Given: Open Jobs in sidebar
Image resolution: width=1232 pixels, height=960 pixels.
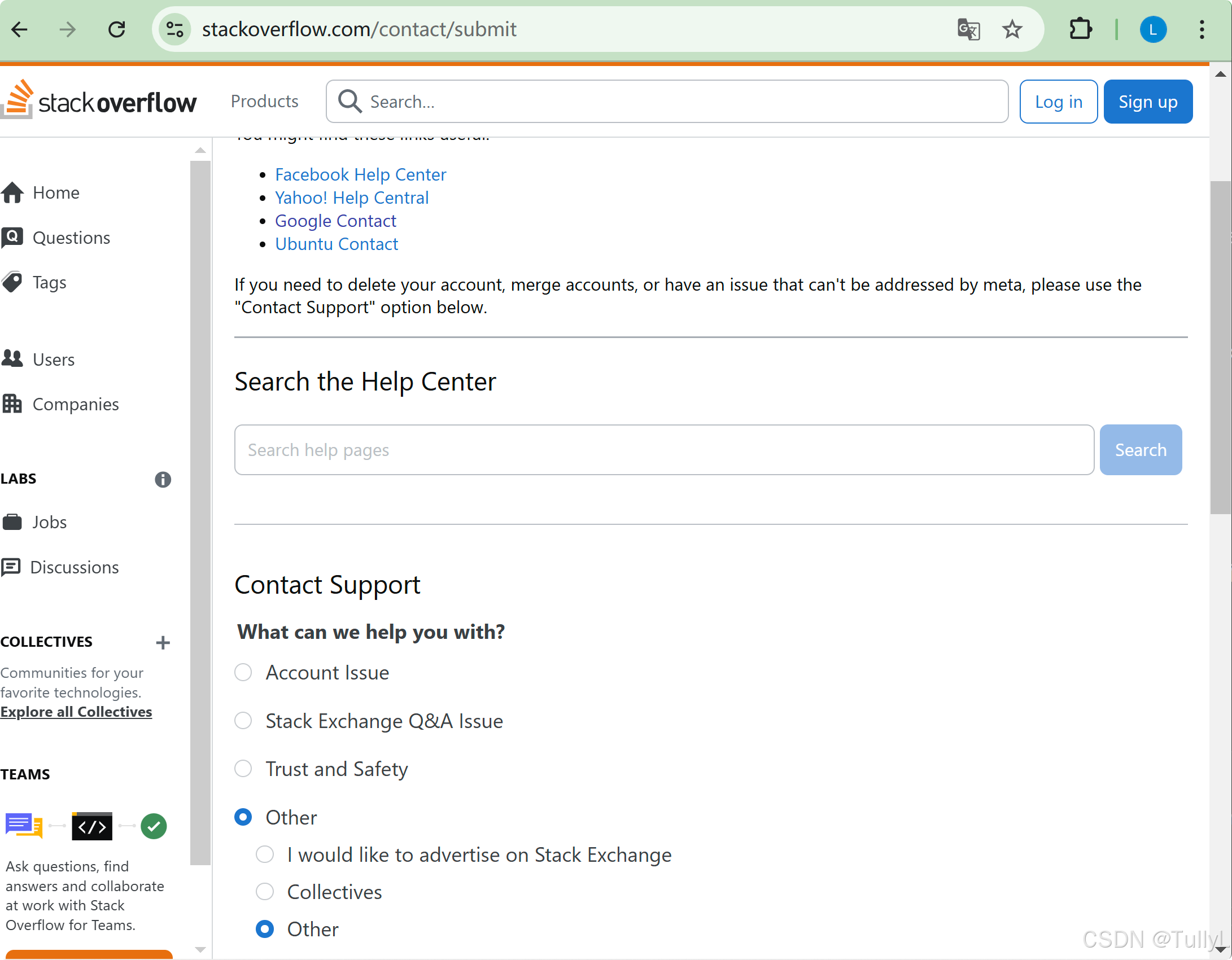Looking at the screenshot, I should click(x=49, y=522).
